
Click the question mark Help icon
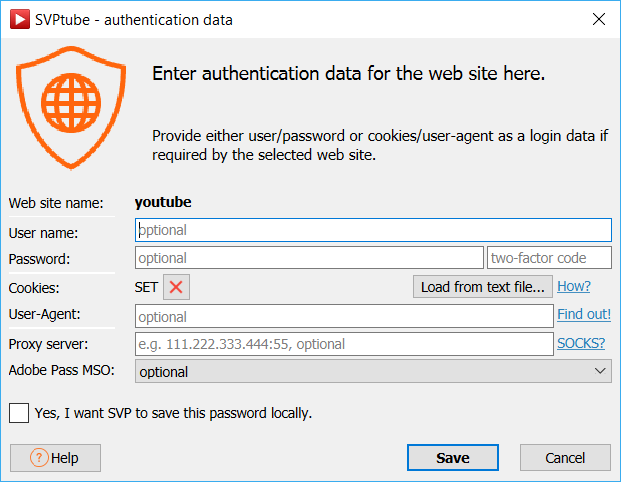click(39, 458)
